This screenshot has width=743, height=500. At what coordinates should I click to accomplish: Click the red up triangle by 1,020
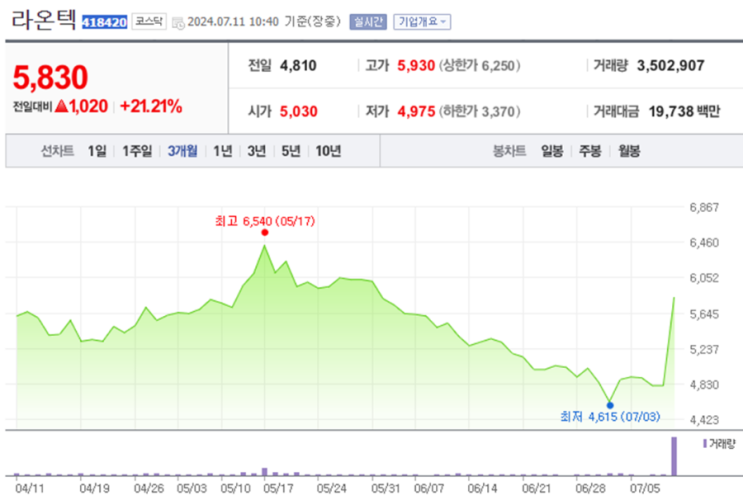tap(61, 106)
